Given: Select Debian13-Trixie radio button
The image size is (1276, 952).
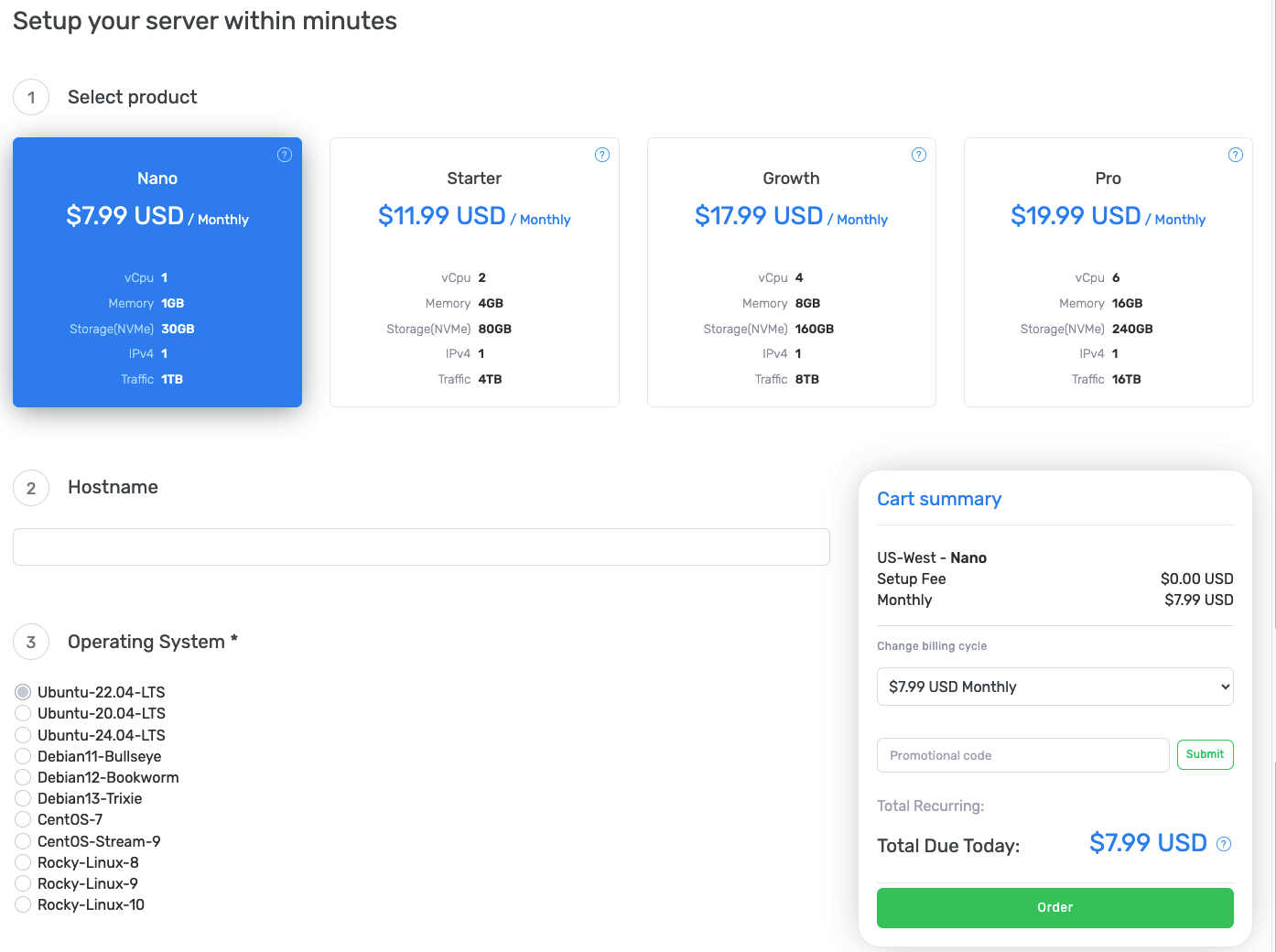Looking at the screenshot, I should pos(23,798).
